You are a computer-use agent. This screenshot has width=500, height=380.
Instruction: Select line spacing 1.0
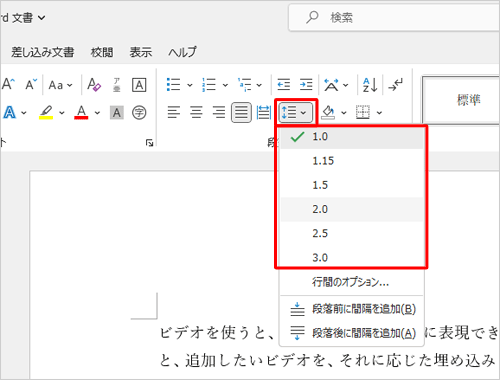(x=352, y=137)
